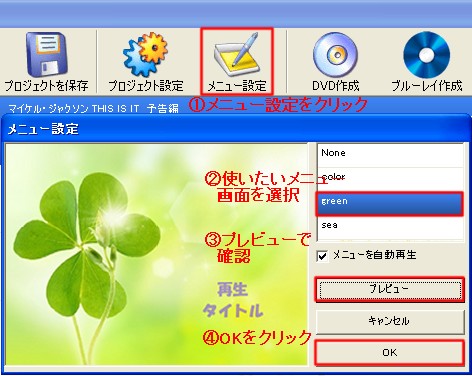Image resolution: width=472 pixels, height=376 pixels.
Task: Toggle the メニューを自動再生 checkbox
Action: [x=322, y=256]
